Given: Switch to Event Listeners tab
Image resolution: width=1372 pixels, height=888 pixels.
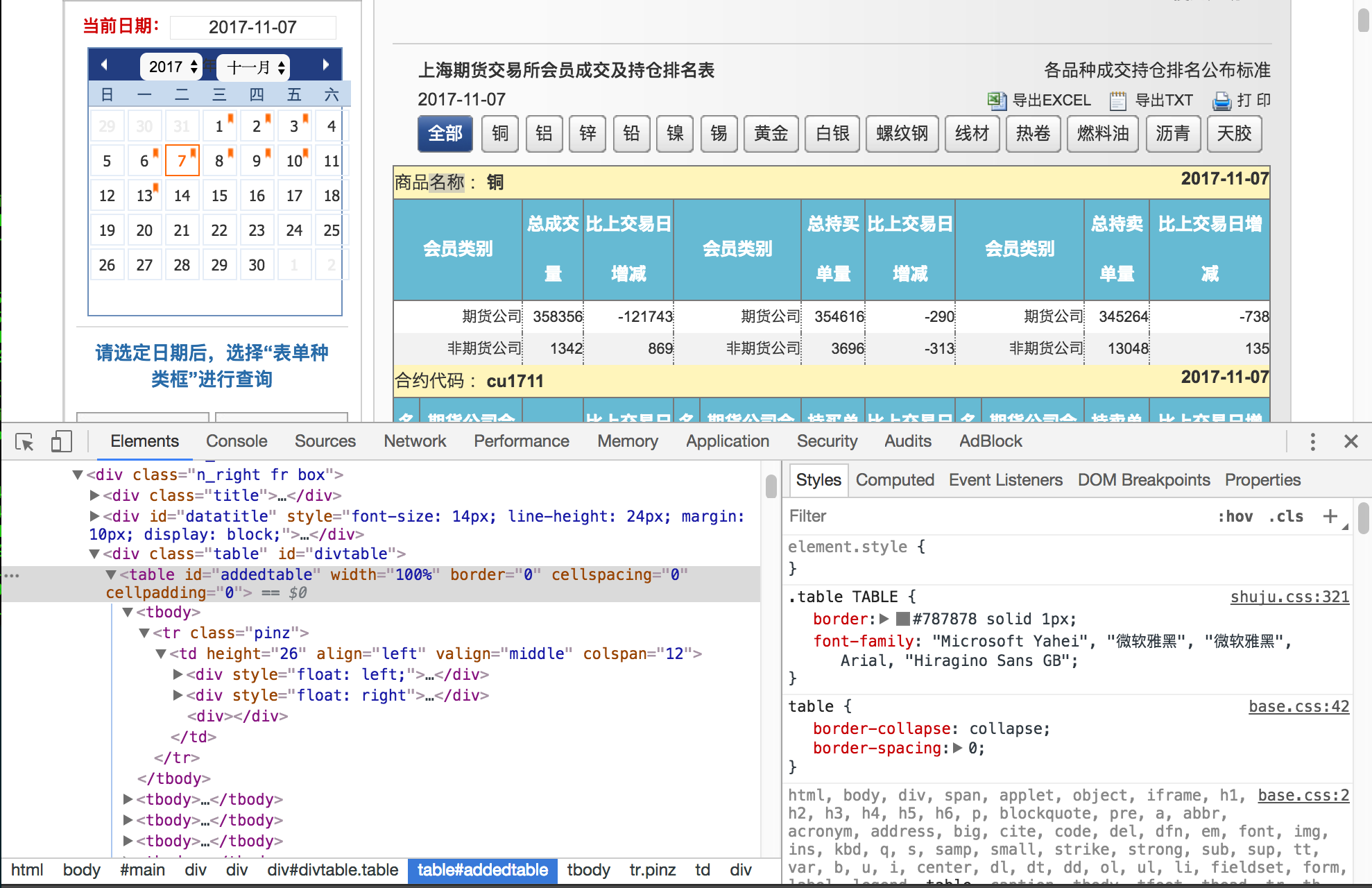Looking at the screenshot, I should click(1005, 480).
